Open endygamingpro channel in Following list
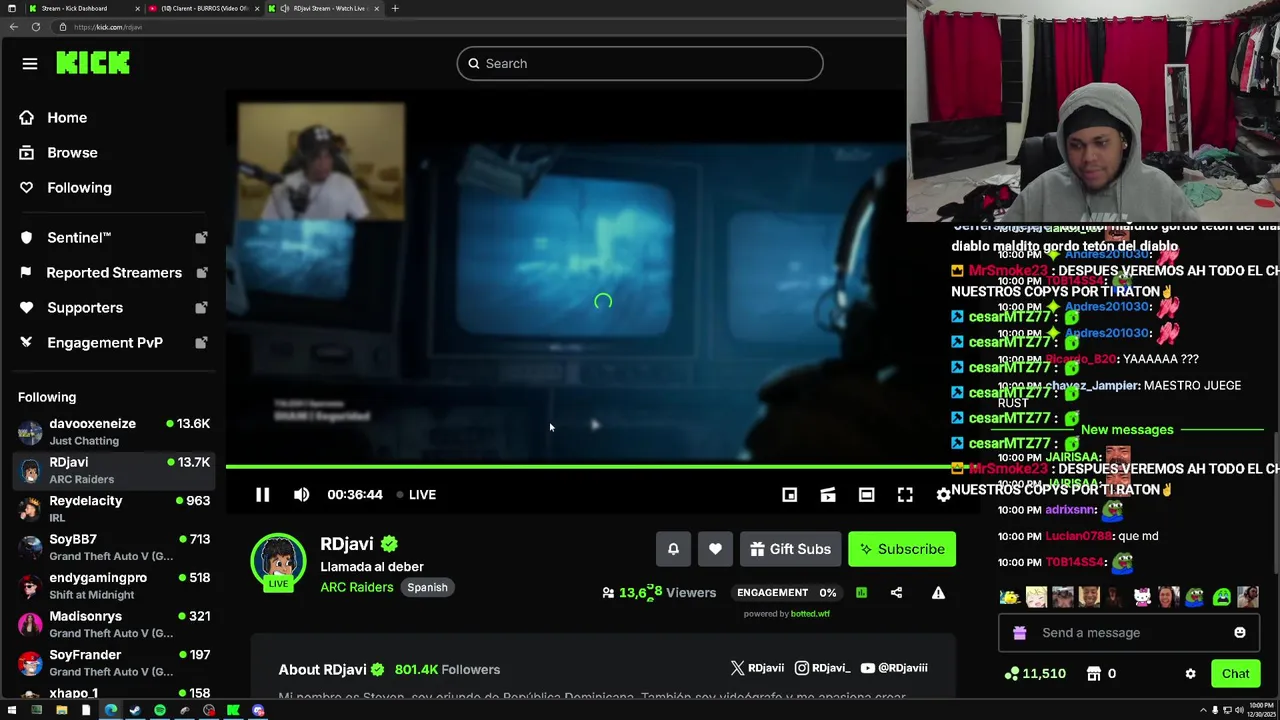Image resolution: width=1280 pixels, height=720 pixels. pos(112,586)
